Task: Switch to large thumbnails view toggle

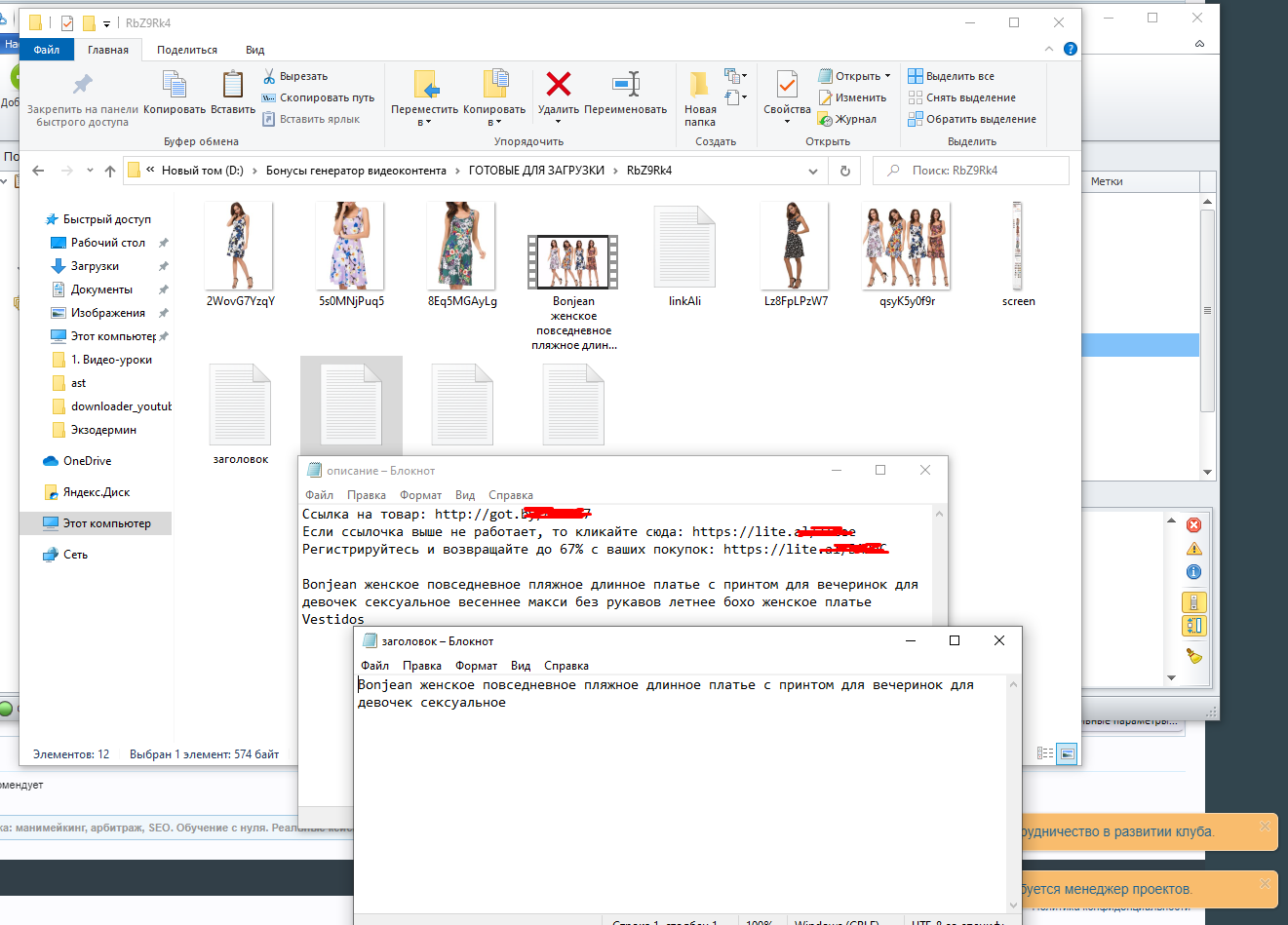Action: 1068,753
